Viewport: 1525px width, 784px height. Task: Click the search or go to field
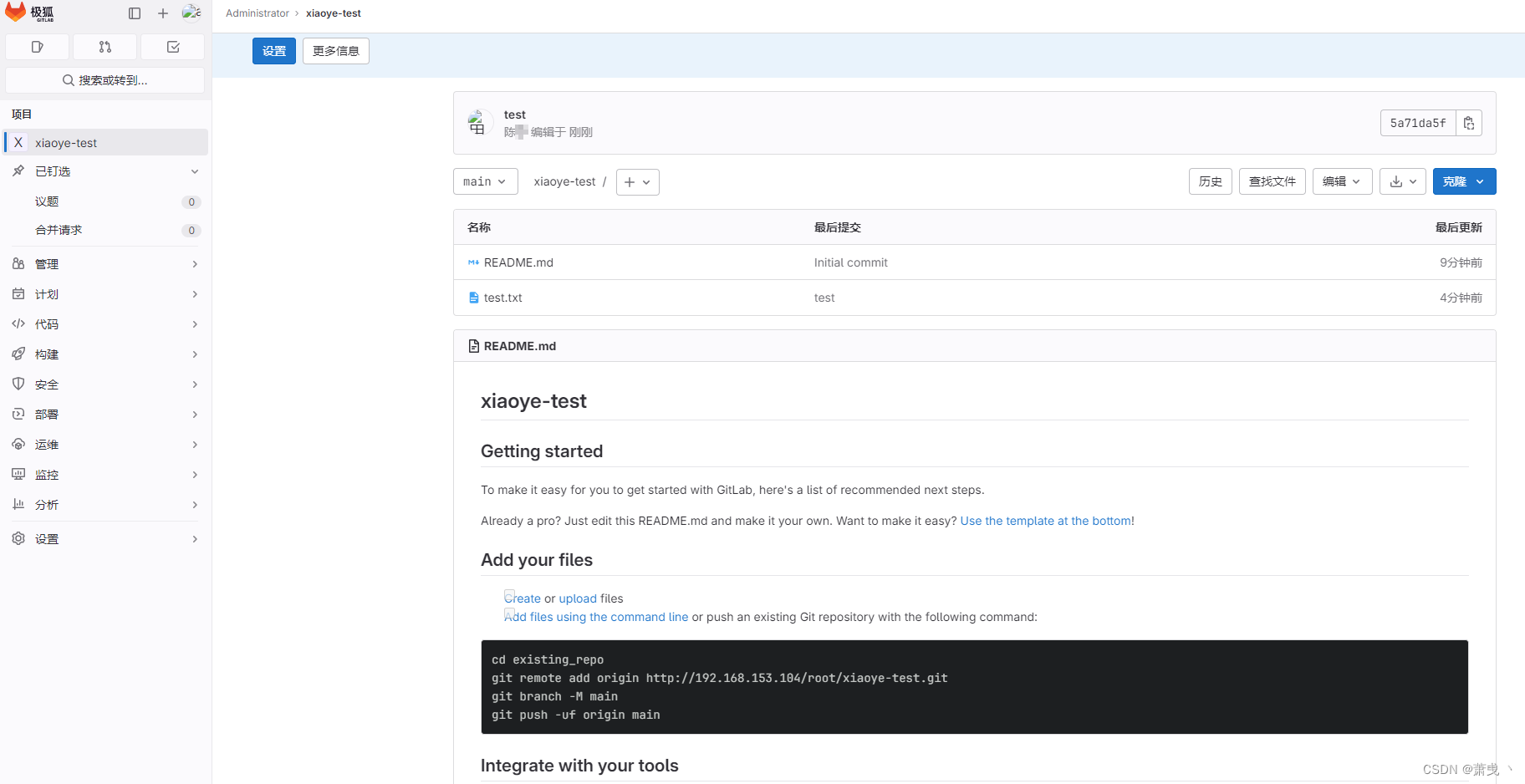click(105, 80)
